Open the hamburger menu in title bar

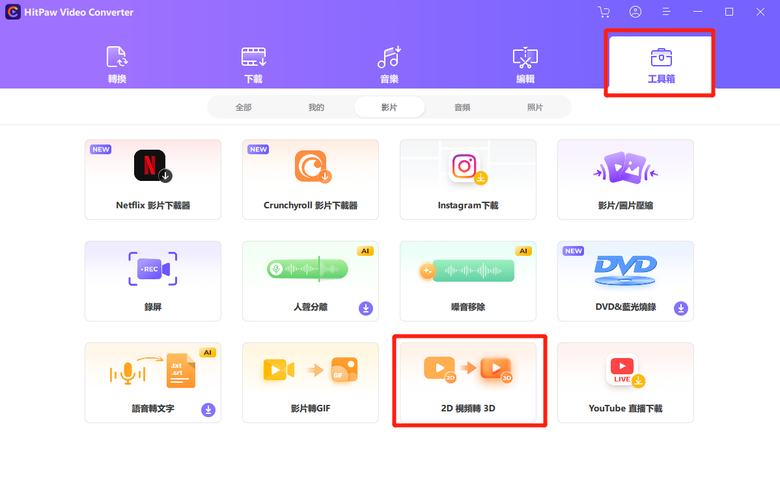click(x=667, y=12)
